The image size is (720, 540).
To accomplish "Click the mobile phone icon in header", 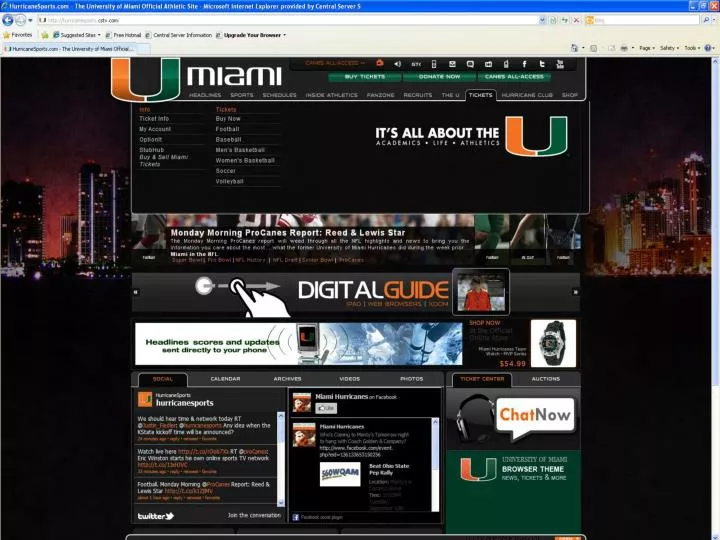I will pos(434,64).
